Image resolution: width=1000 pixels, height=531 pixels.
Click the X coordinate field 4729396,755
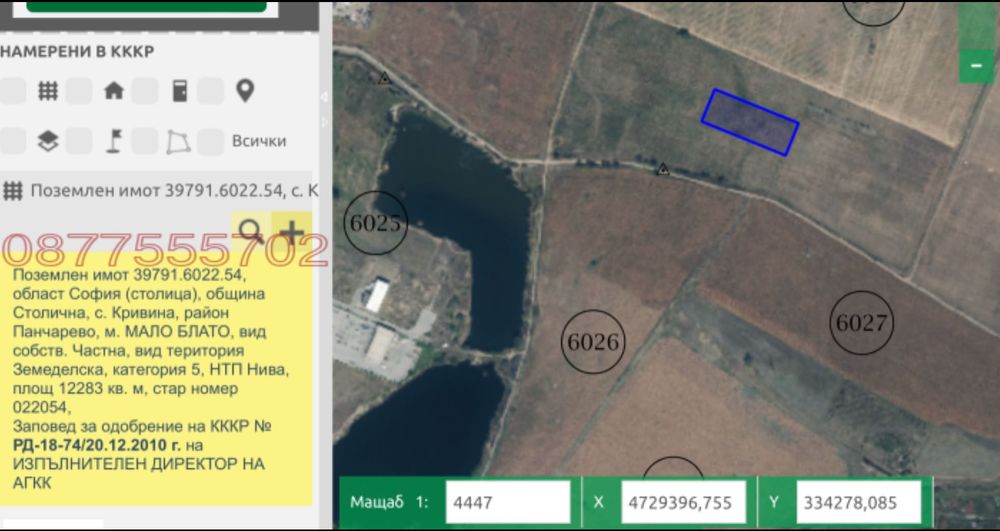(683, 502)
